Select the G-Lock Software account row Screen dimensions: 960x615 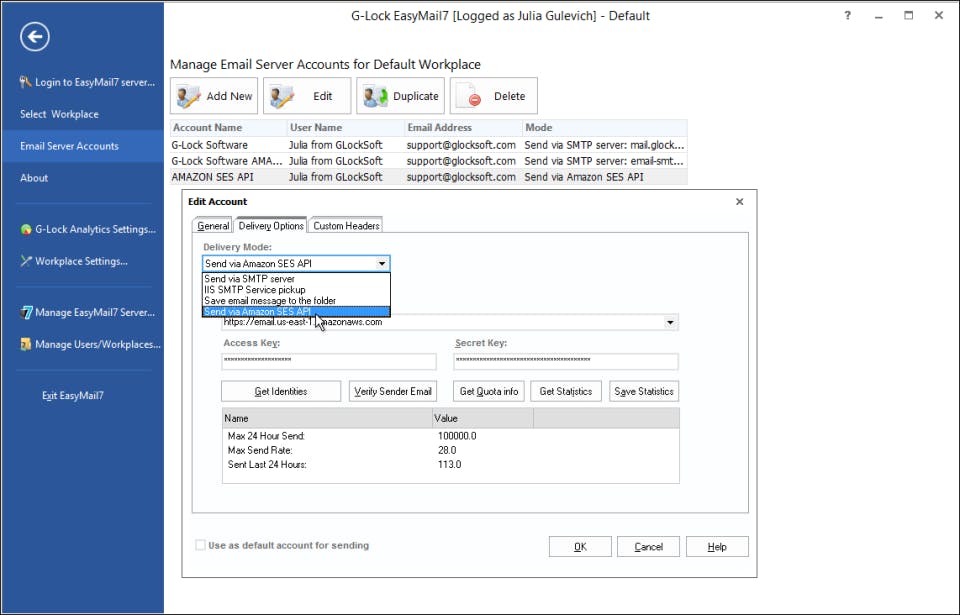pos(429,145)
